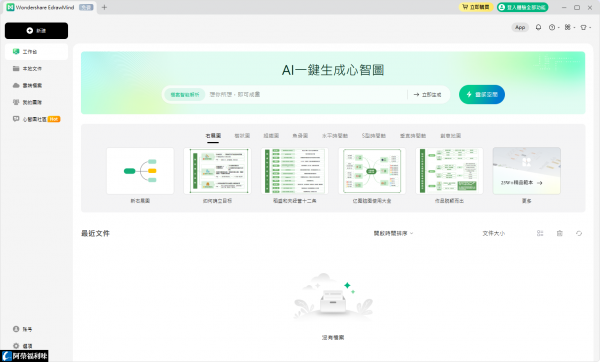Open the template thumbnail with twelve rows list
This screenshot has height=362, width=600.
[295, 171]
